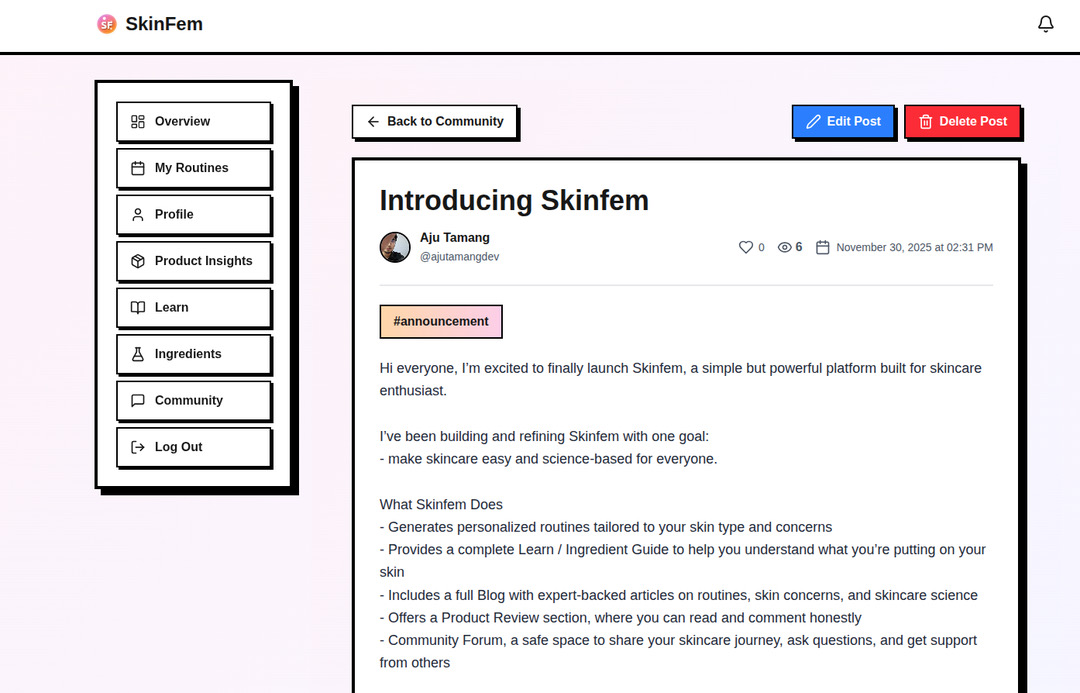Open notifications with the bell icon
The width and height of the screenshot is (1080, 693).
(1046, 23)
